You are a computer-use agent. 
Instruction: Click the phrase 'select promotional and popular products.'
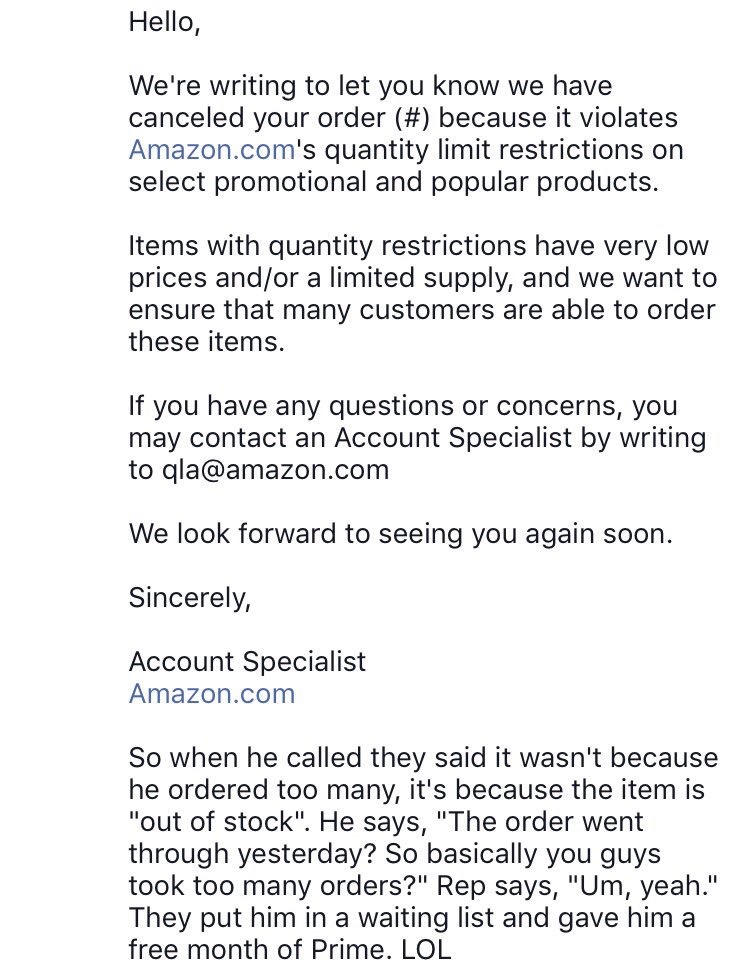pos(394,182)
